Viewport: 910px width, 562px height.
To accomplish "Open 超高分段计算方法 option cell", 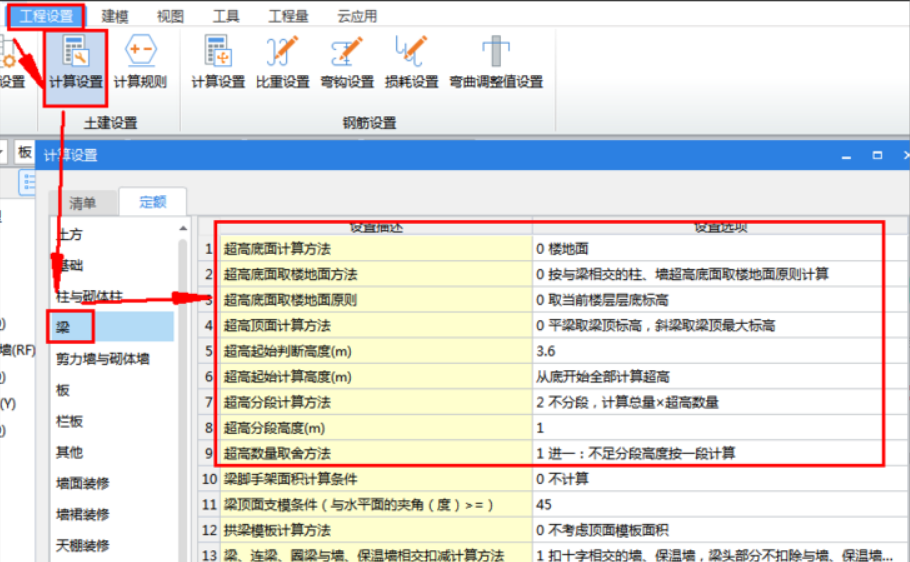I will coord(708,402).
